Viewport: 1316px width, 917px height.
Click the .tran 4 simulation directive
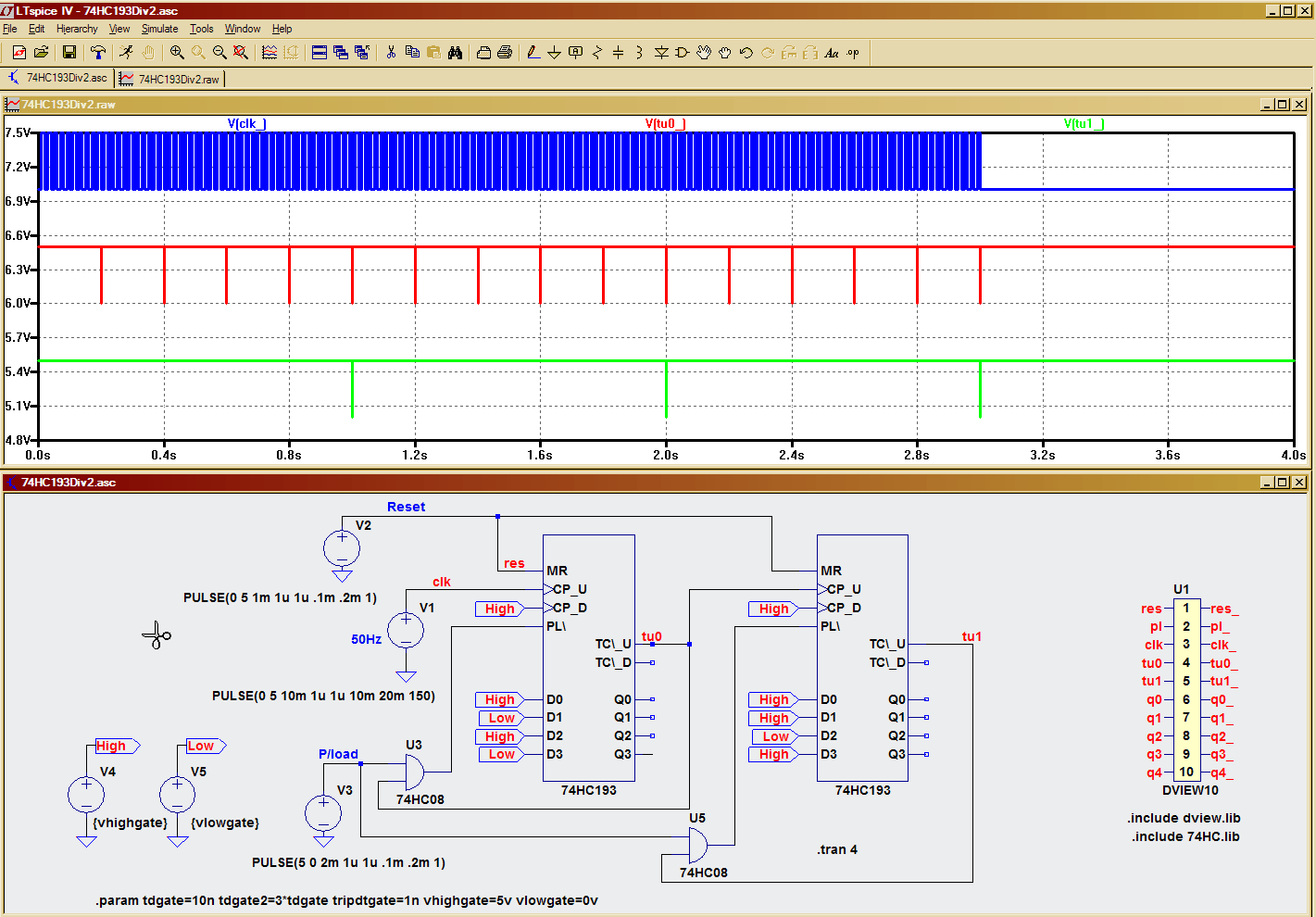click(837, 849)
